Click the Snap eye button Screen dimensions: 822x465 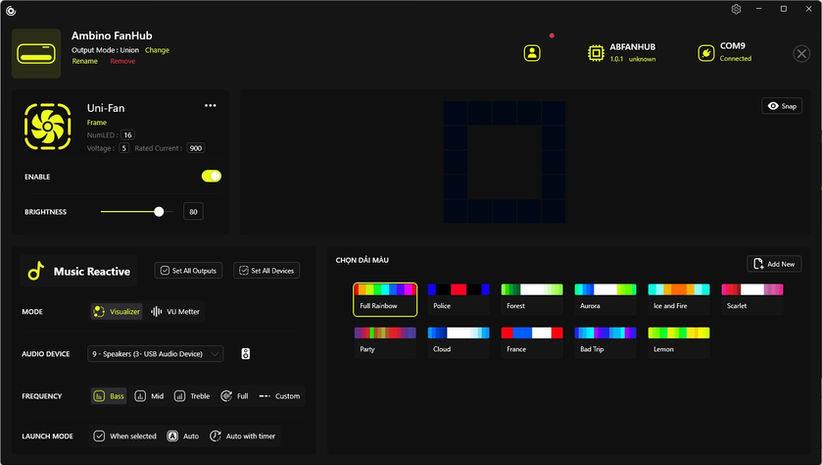click(x=782, y=106)
